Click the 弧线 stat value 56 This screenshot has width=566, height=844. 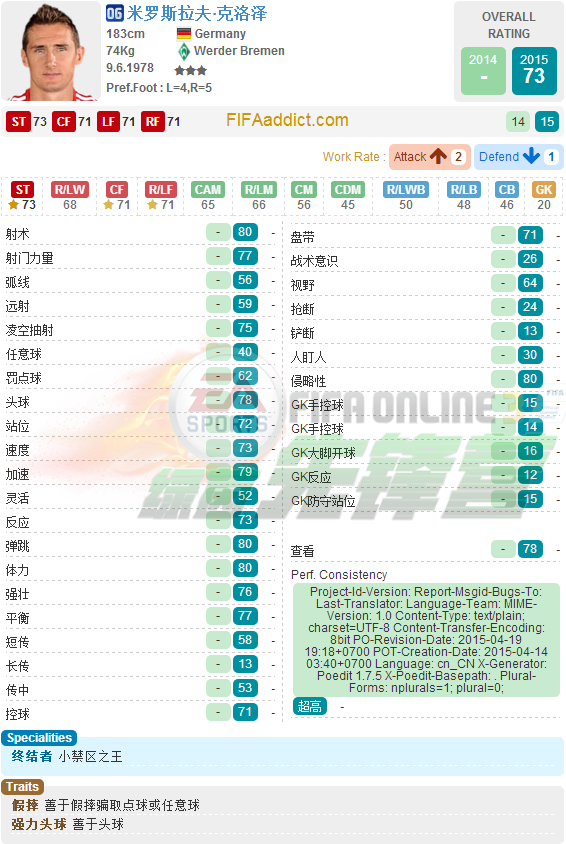[x=245, y=280]
